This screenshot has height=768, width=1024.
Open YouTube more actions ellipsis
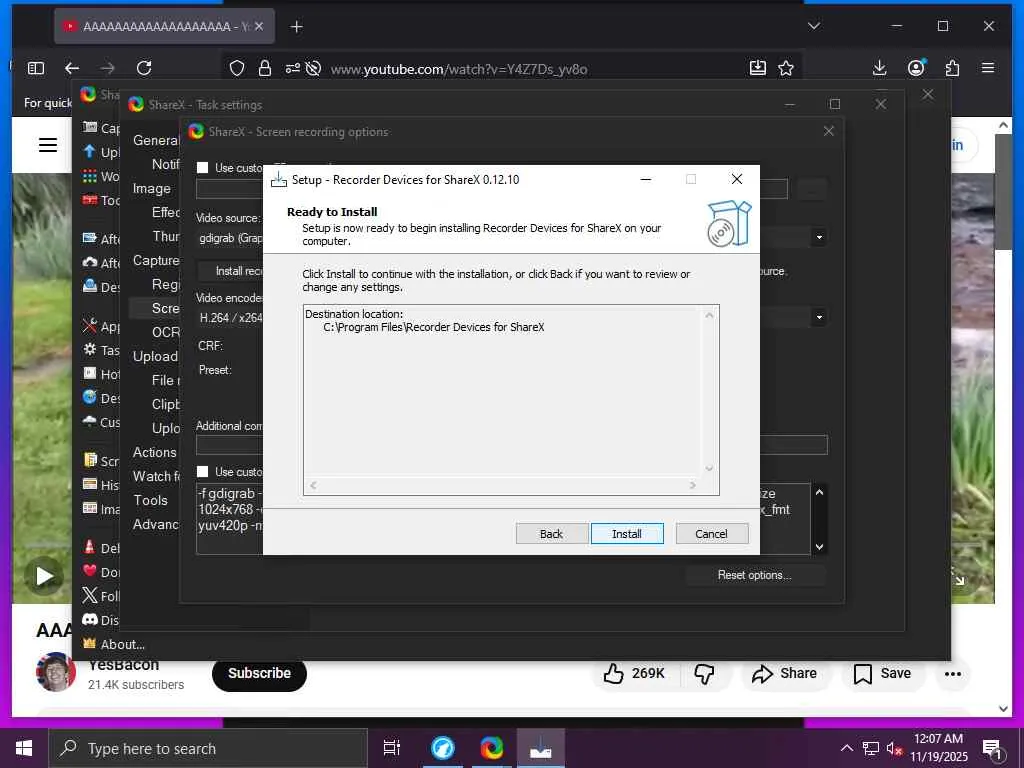[x=953, y=673]
